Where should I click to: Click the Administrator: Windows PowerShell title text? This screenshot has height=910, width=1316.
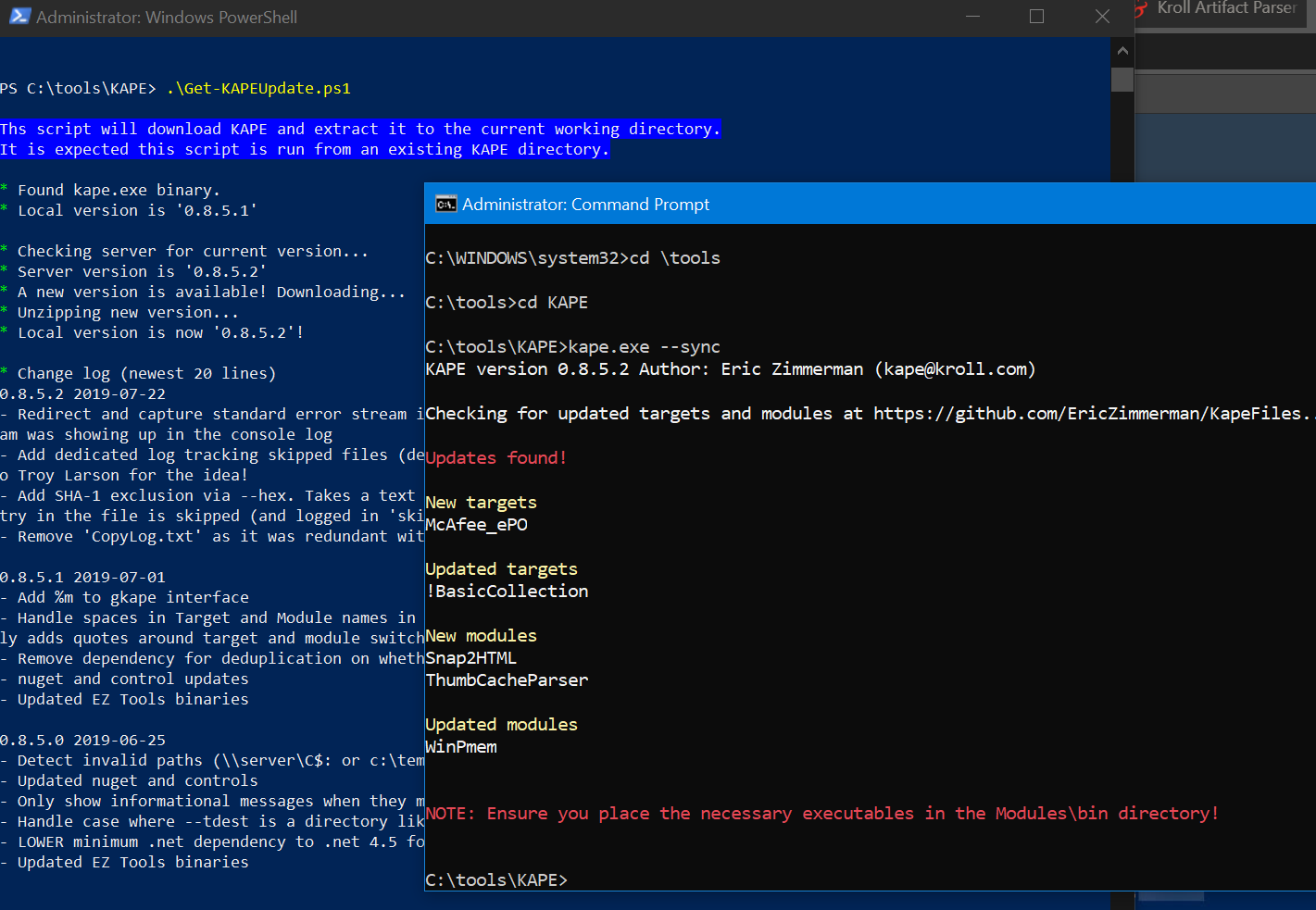[x=167, y=18]
